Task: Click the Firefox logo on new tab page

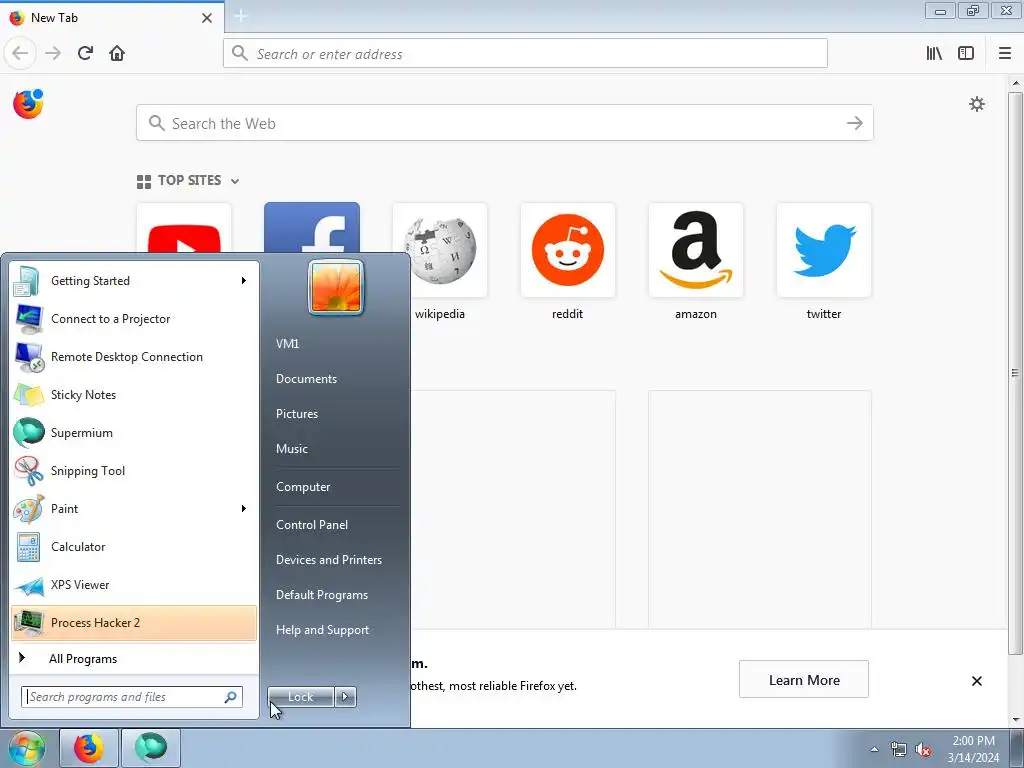Action: pyautogui.click(x=28, y=104)
